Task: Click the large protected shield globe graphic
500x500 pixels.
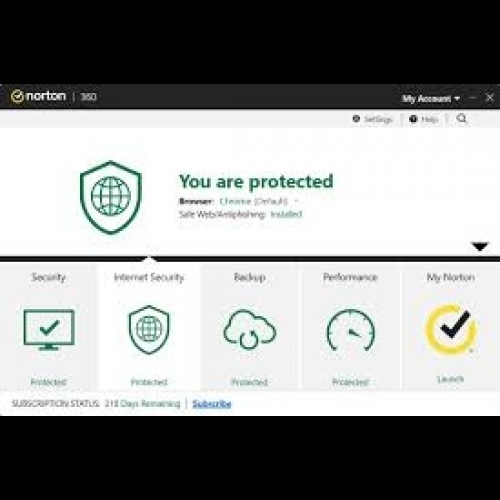Action: coord(111,197)
